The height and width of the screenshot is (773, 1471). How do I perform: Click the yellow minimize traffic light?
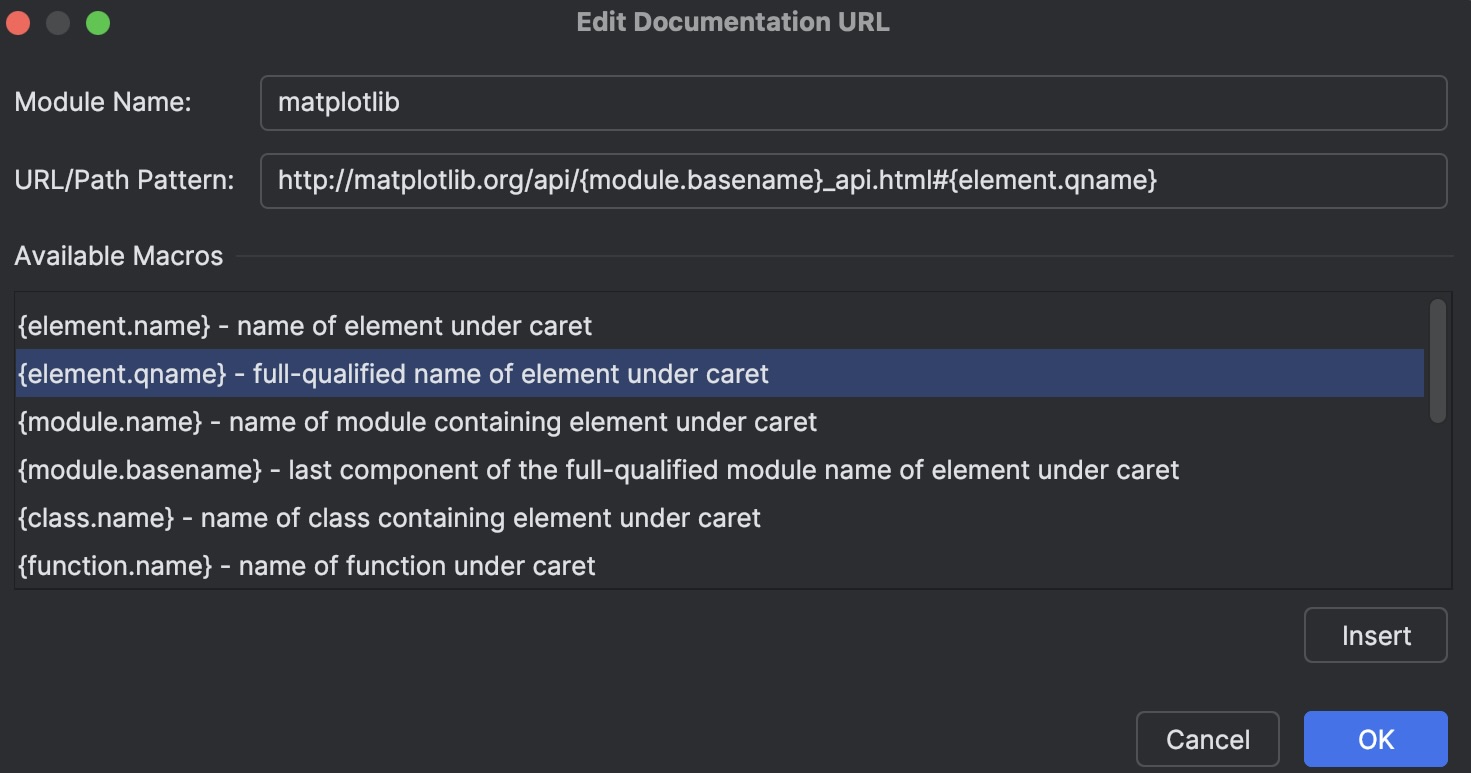click(57, 22)
